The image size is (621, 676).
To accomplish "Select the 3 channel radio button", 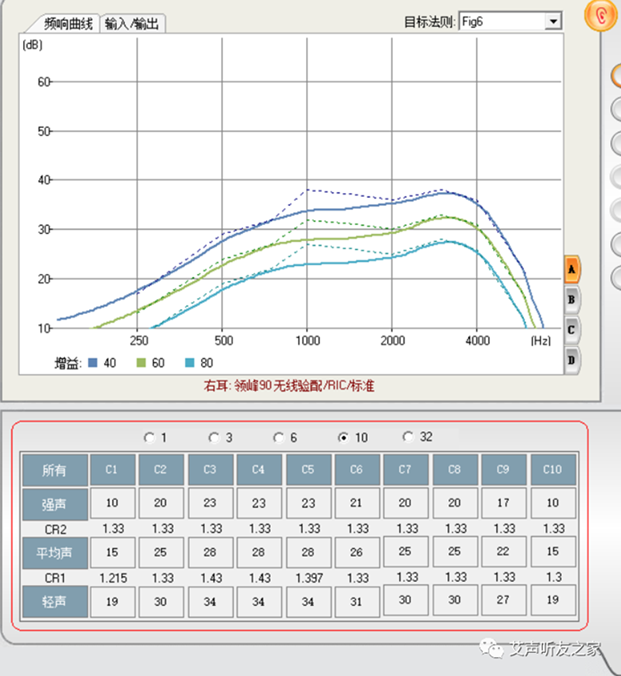I will coord(214,437).
